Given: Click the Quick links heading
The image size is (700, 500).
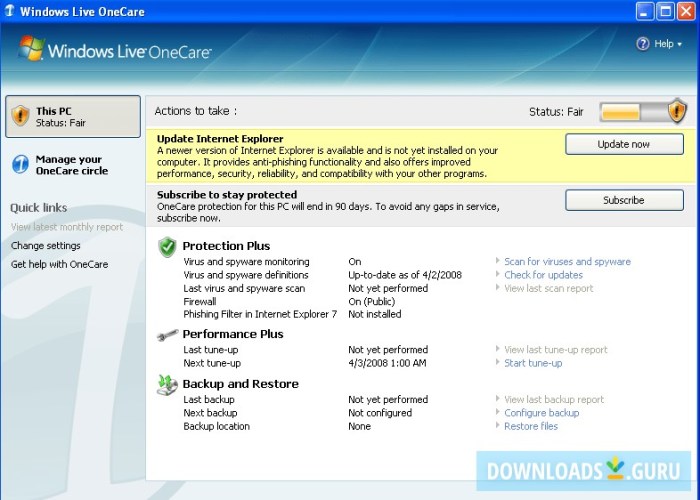Looking at the screenshot, I should coord(38,208).
